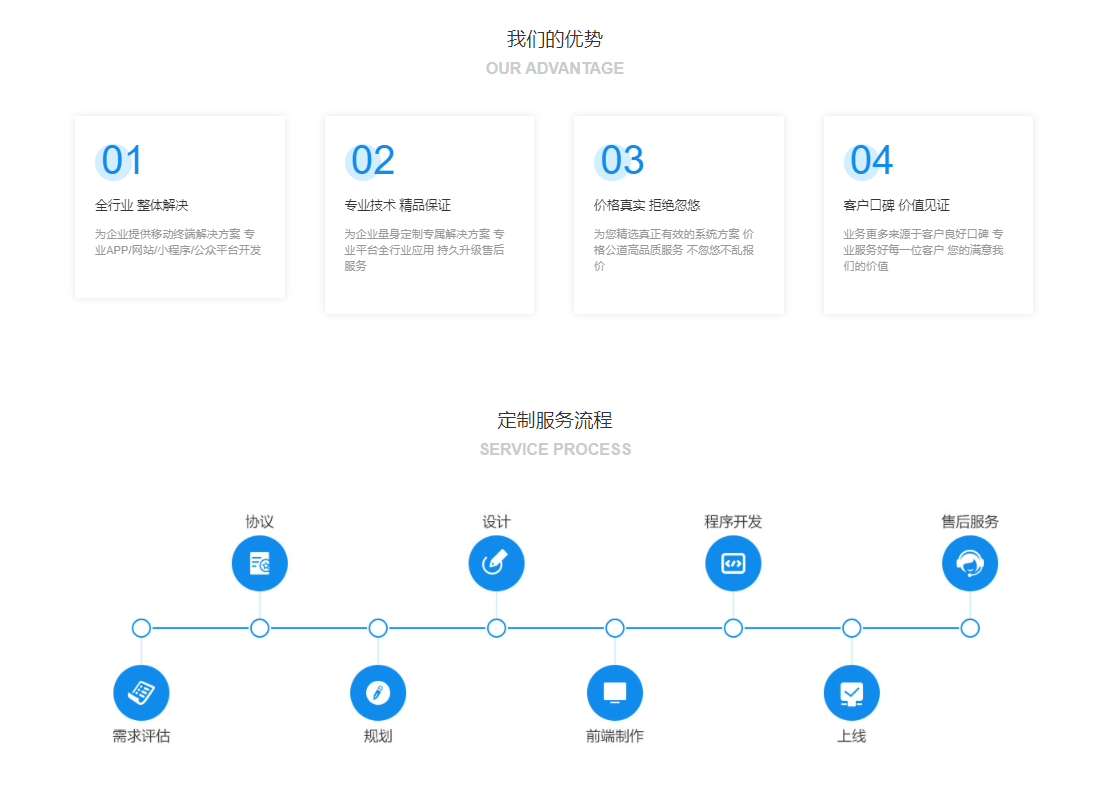
Task: Click the 03 number on third card
Action: [622, 160]
